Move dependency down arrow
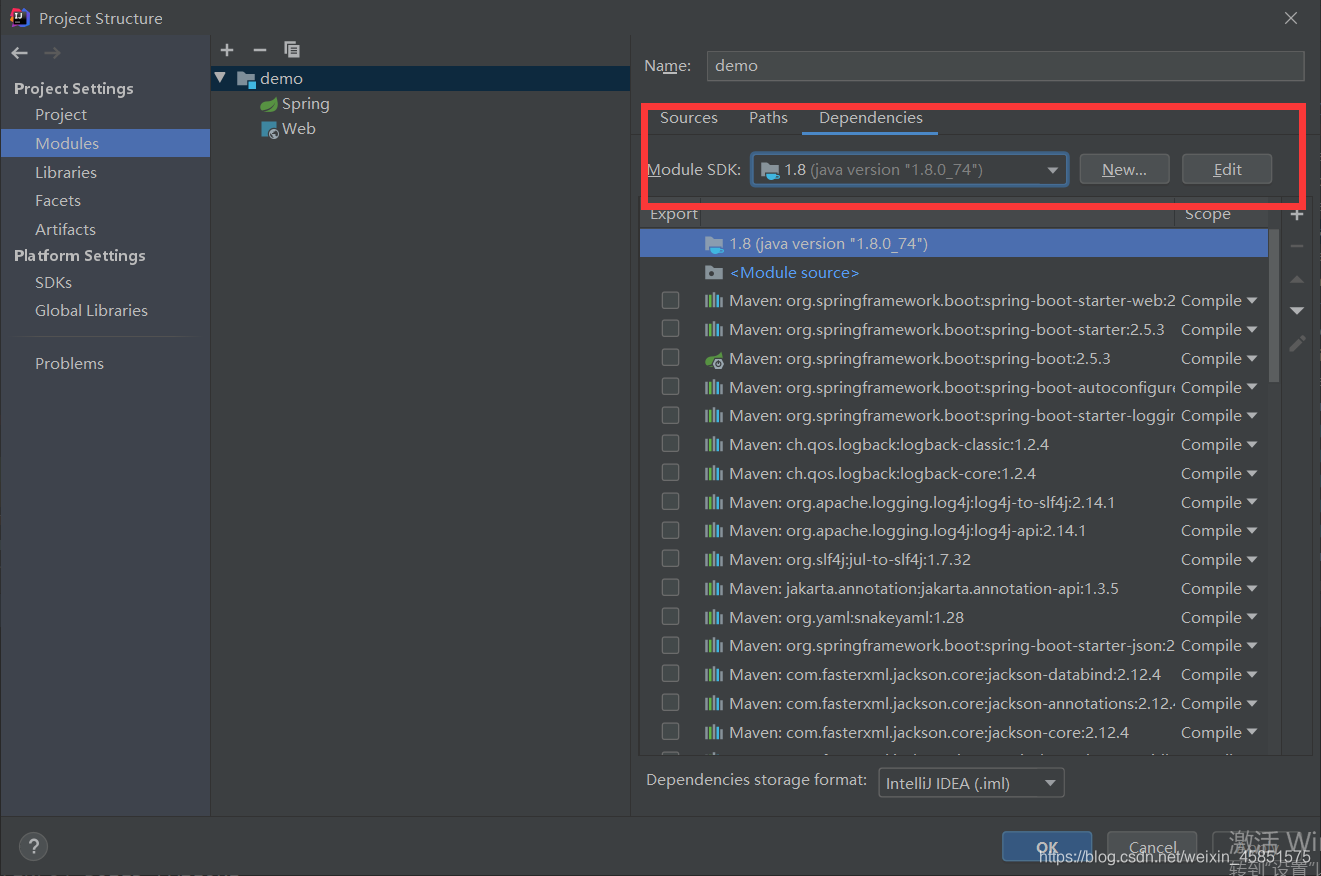Image resolution: width=1321 pixels, height=876 pixels. pyautogui.click(x=1297, y=311)
